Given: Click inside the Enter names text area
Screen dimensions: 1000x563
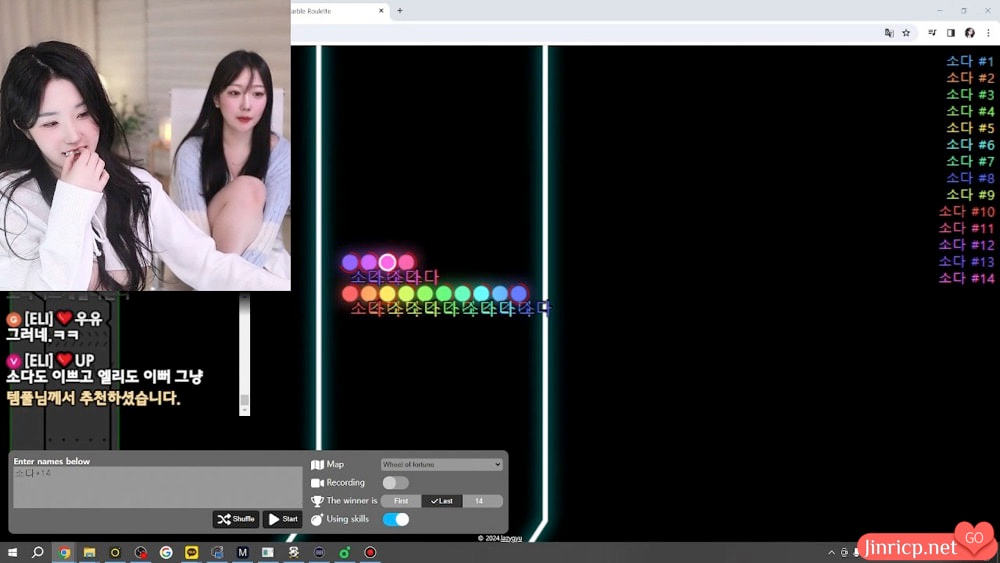Looking at the screenshot, I should click(157, 487).
